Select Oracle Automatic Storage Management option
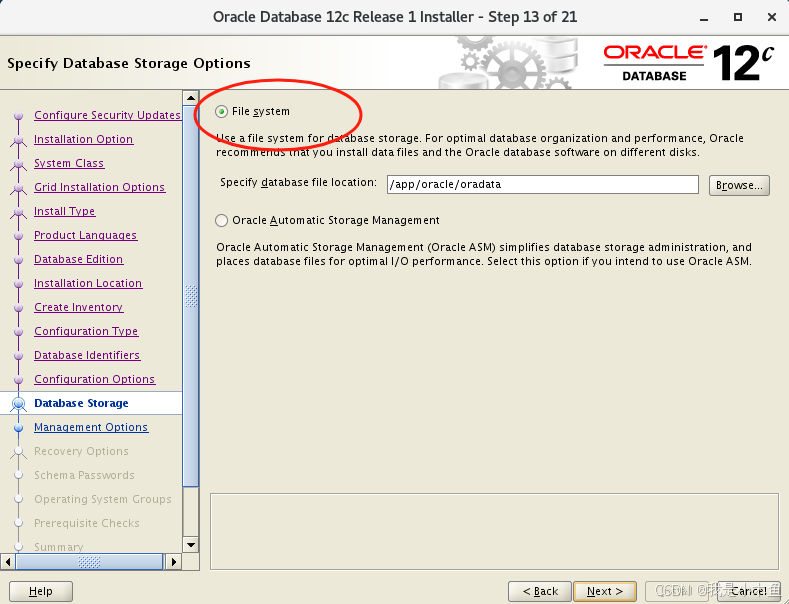789x604 pixels. click(x=221, y=220)
